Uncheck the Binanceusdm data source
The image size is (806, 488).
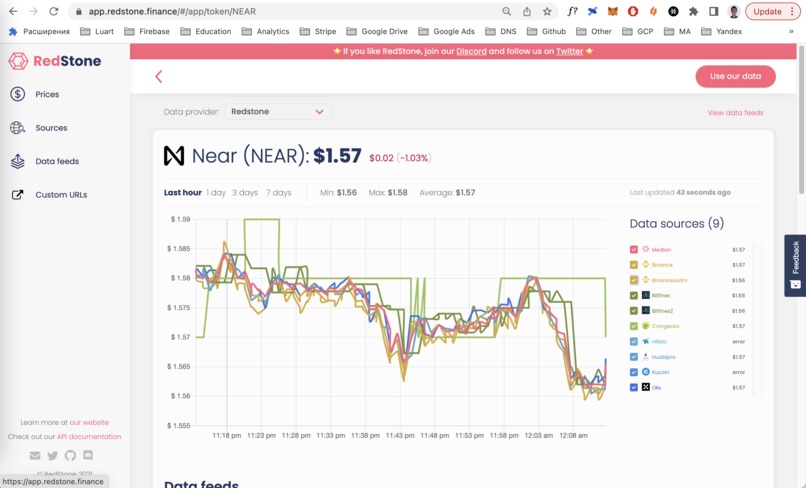[x=634, y=280]
